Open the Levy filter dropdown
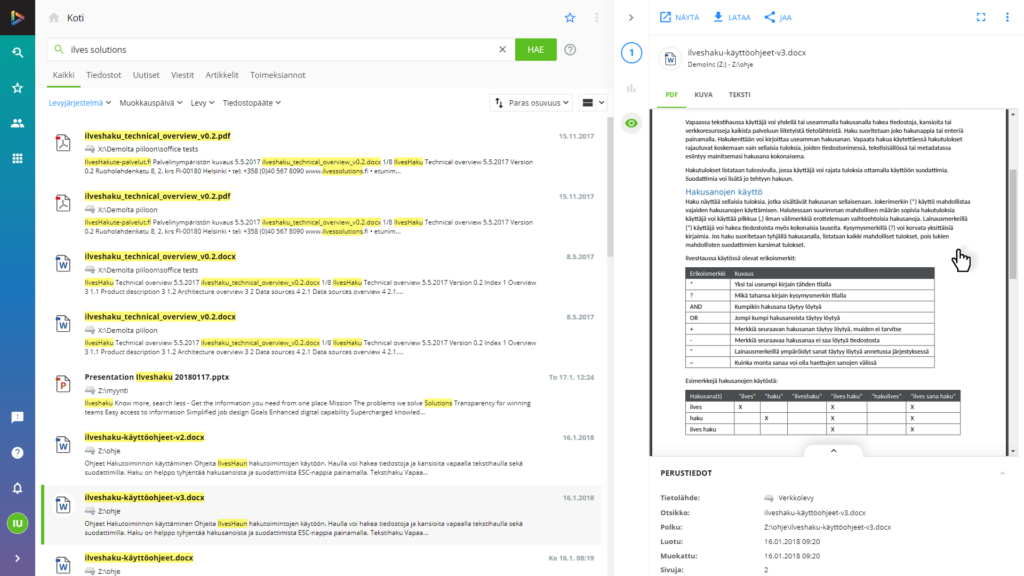Viewport: 1024px width, 576px height. pos(202,103)
